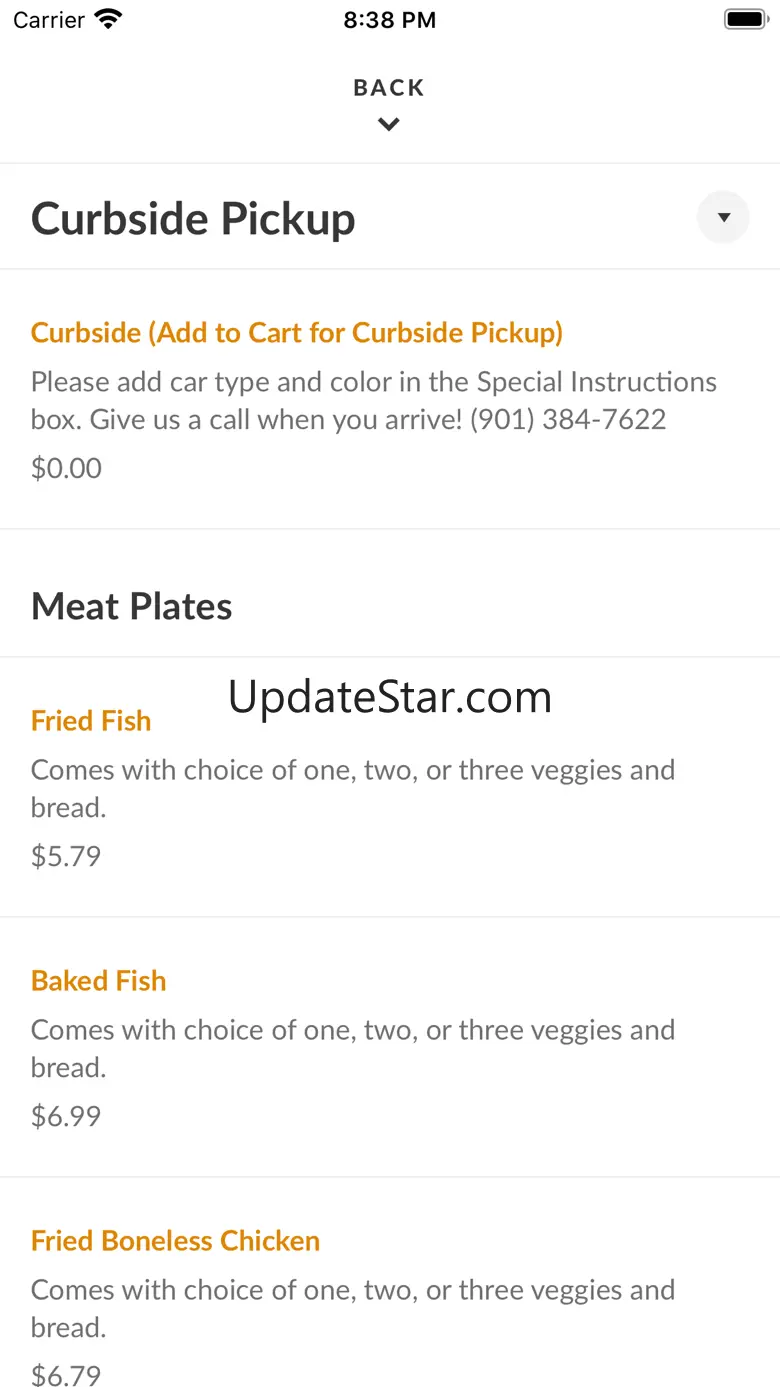
Task: Open the Baked Fish menu item
Action: click(x=98, y=981)
